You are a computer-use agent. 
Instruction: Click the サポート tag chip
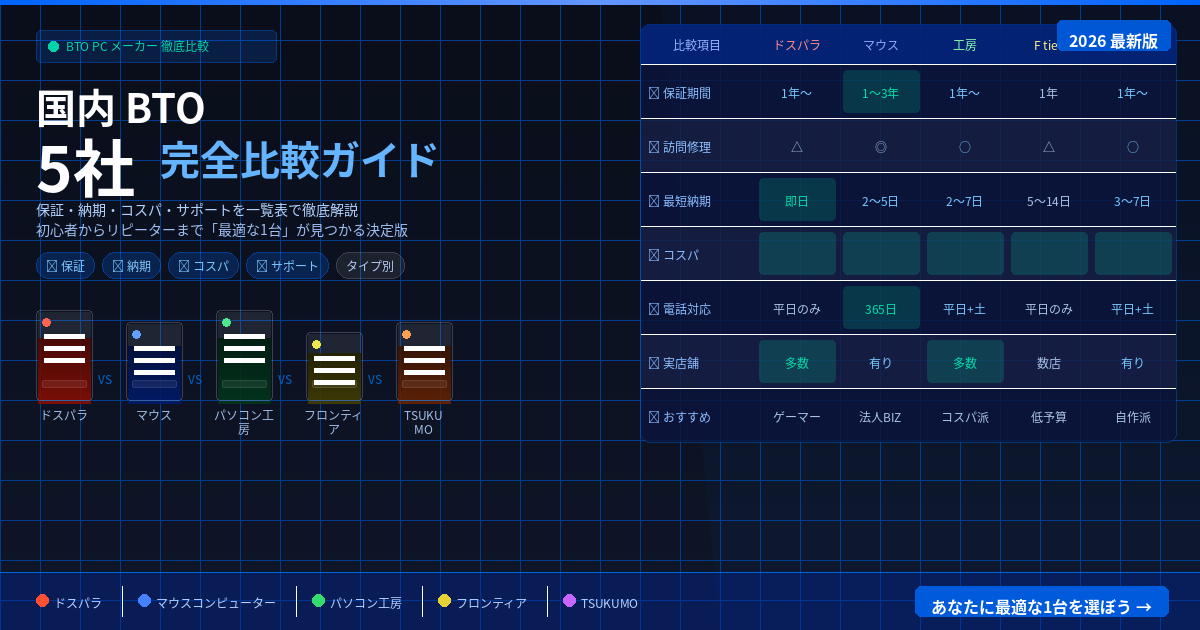coord(287,266)
